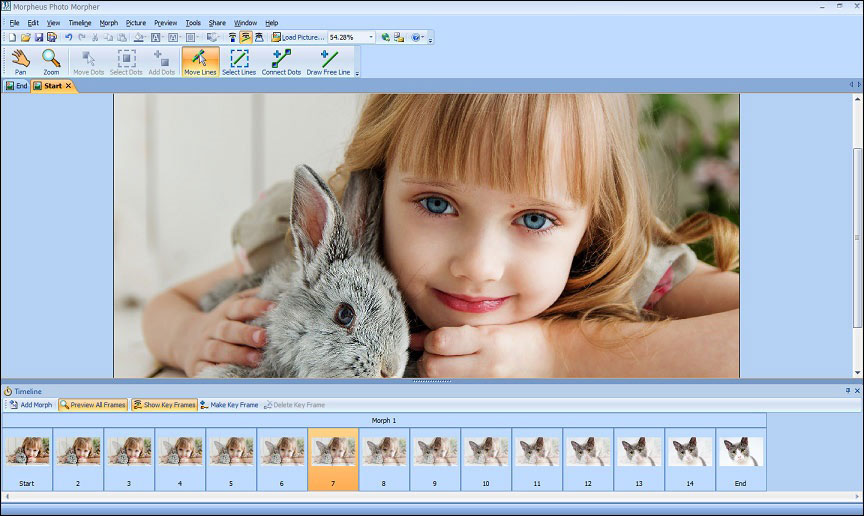
Task: Click the Add Morph button
Action: [x=31, y=405]
